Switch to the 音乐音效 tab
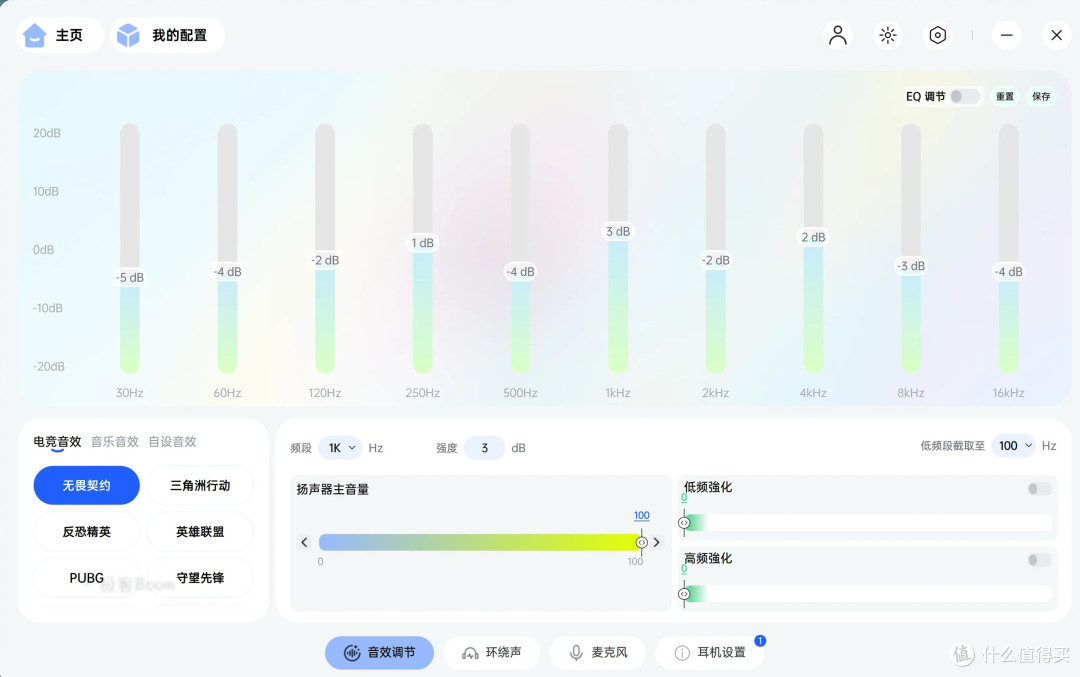The image size is (1080, 677). coord(114,442)
